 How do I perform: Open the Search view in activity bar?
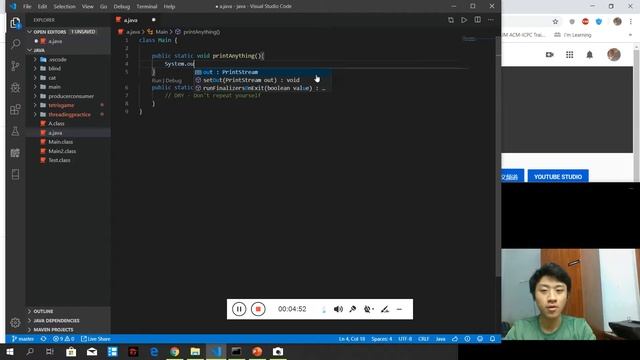[x=16, y=44]
